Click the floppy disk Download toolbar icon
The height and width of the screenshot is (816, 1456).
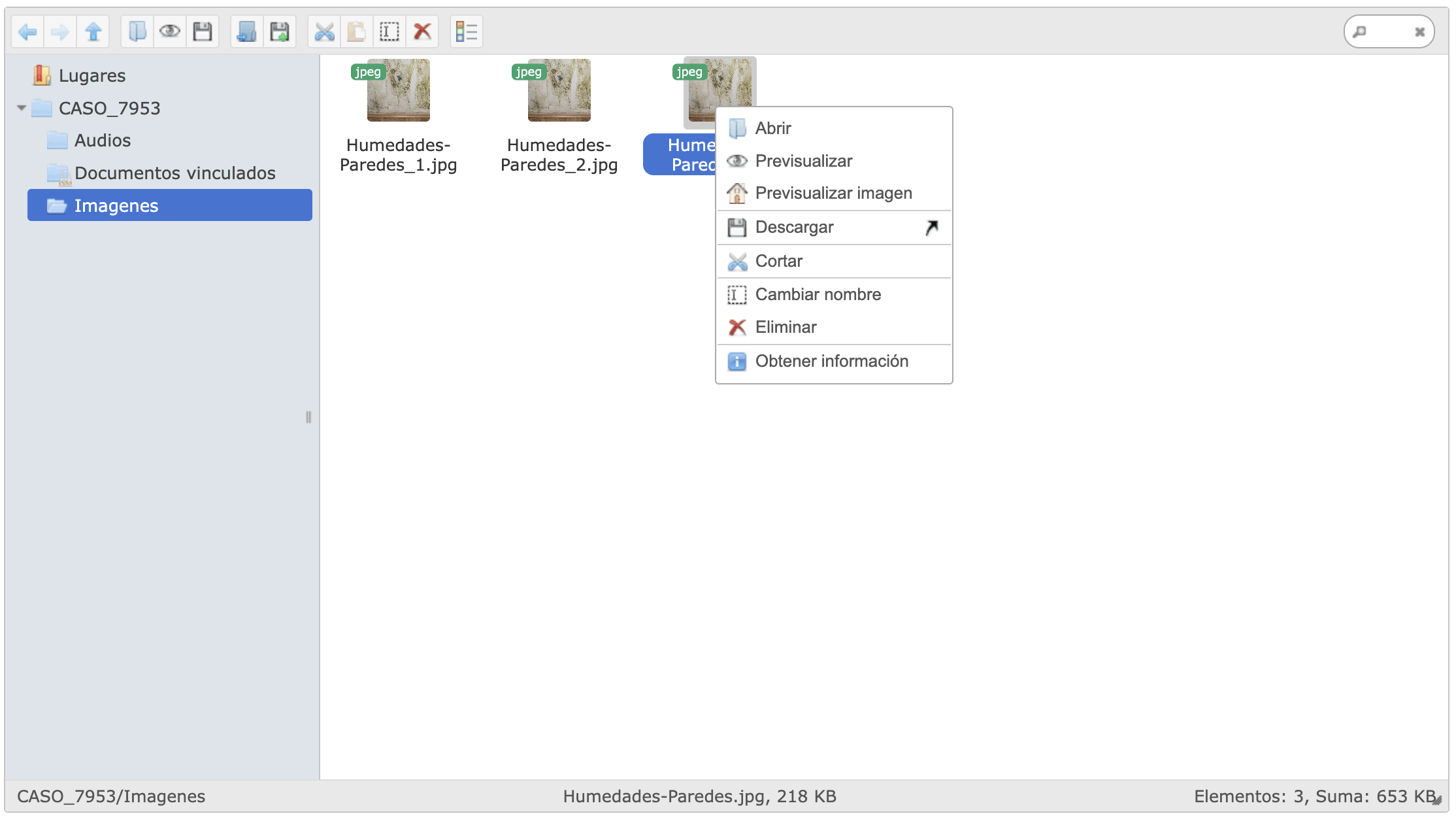pos(203,31)
